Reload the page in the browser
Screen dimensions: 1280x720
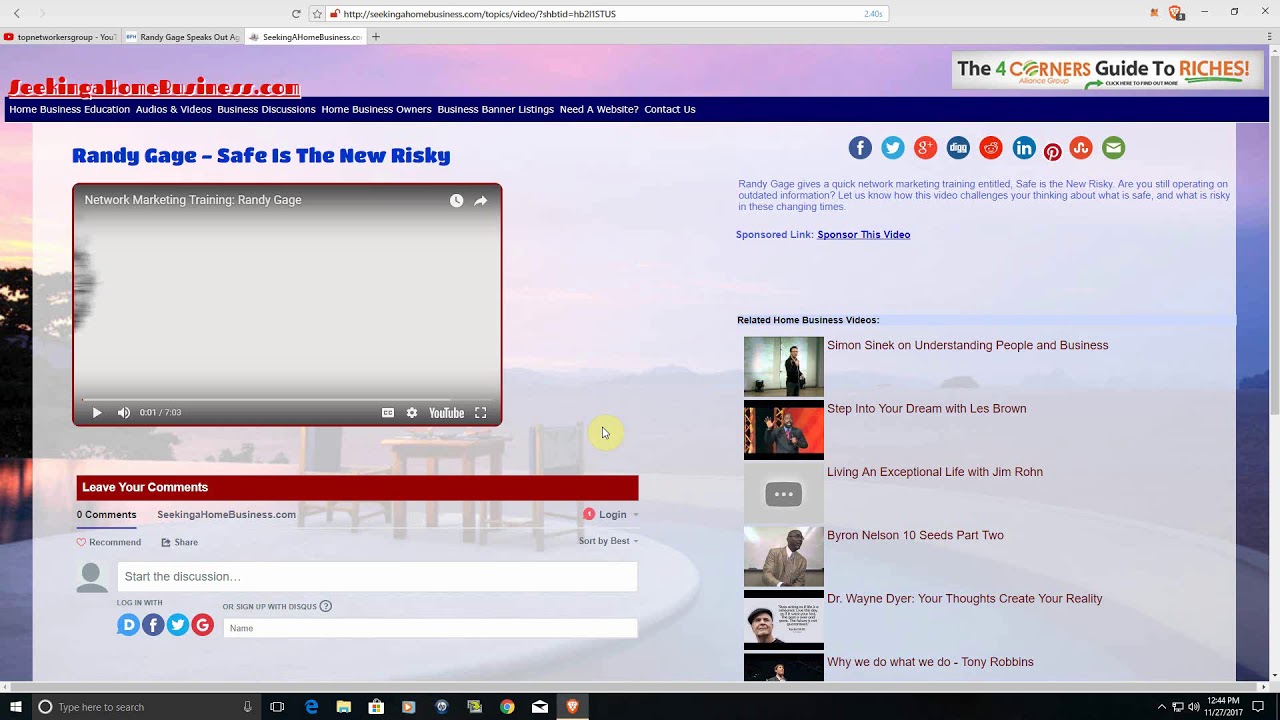(x=296, y=14)
